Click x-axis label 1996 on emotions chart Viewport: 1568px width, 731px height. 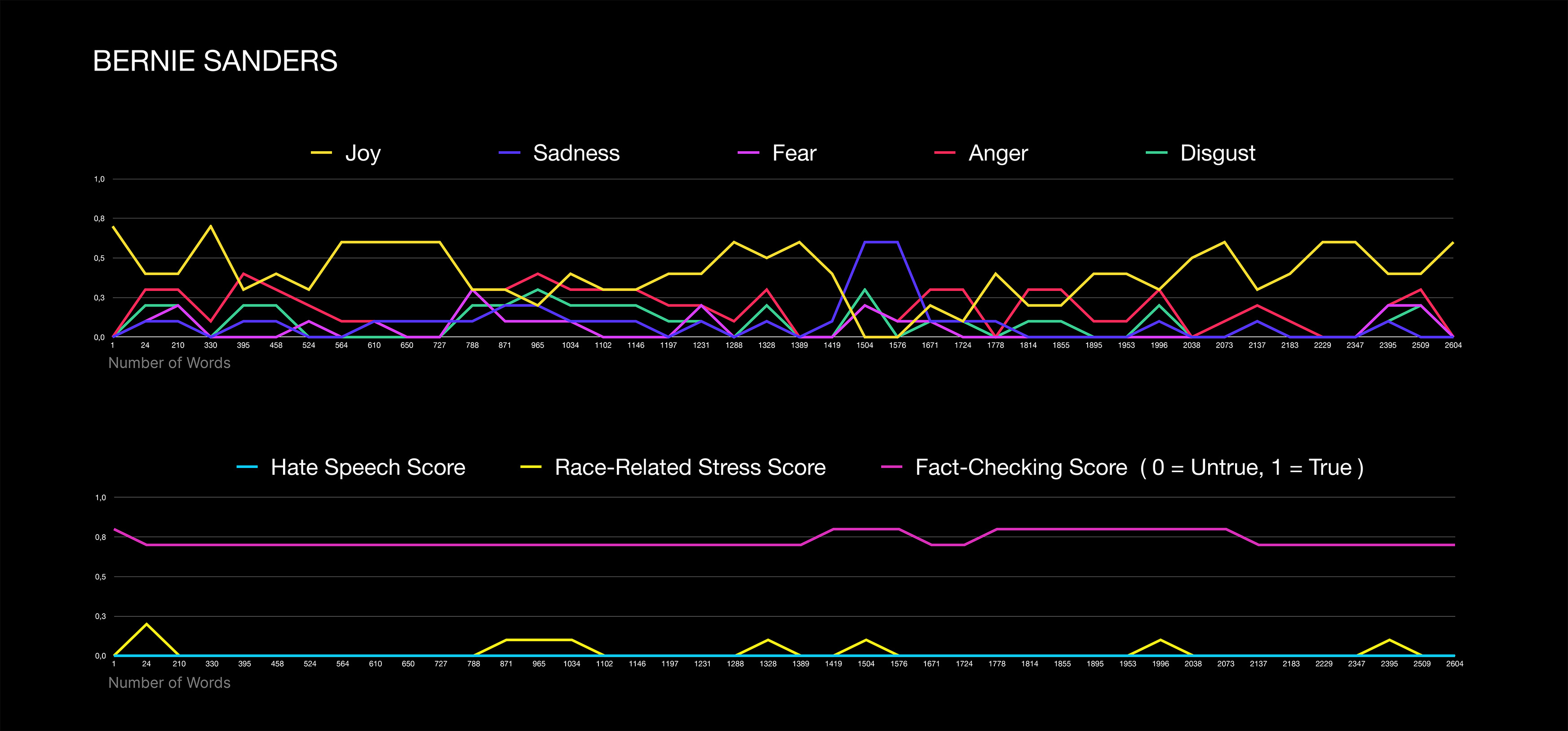1159,345
